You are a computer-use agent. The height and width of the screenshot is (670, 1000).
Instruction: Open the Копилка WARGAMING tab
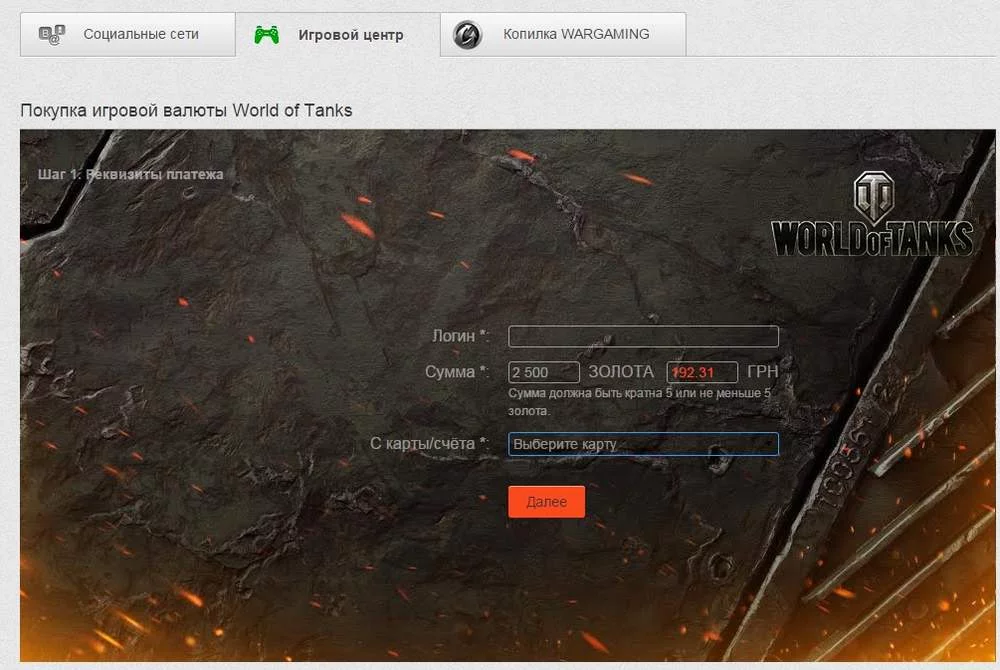(x=563, y=34)
